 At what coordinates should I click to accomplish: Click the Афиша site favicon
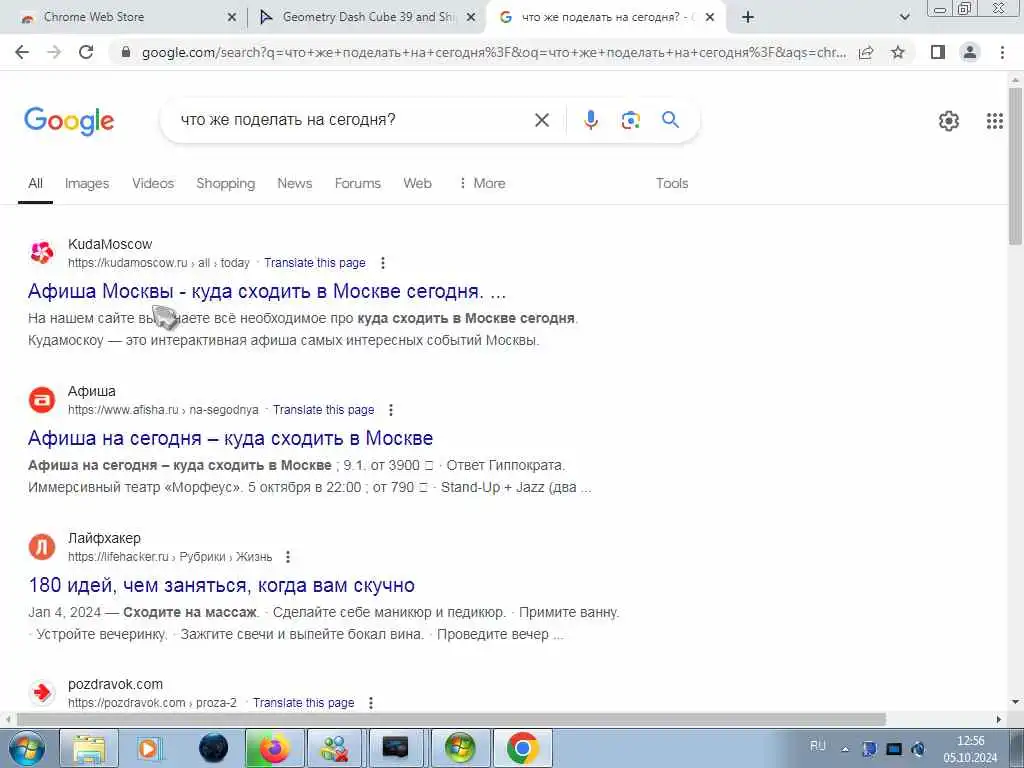coord(42,399)
